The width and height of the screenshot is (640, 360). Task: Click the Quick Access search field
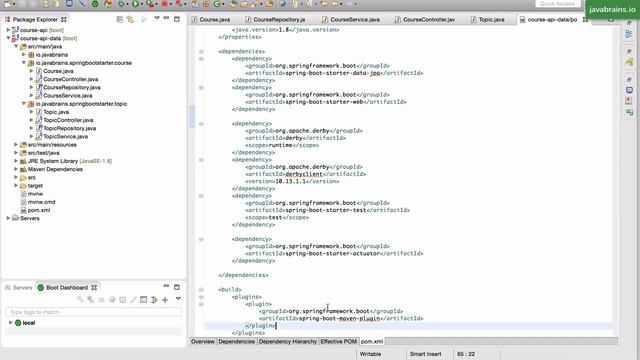pyautogui.click(x=557, y=4)
